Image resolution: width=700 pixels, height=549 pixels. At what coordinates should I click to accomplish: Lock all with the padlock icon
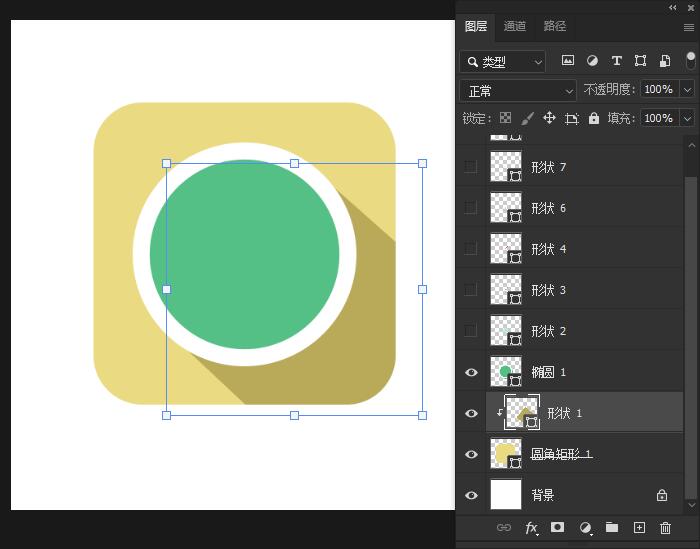click(x=594, y=118)
